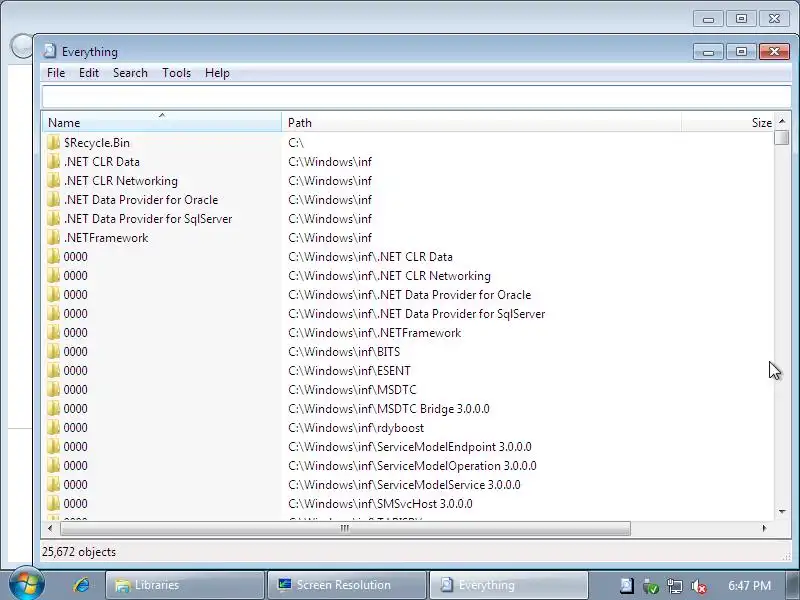Click folder icon of 0000 in SMSvcHost 3.0.0.0

tap(54, 504)
